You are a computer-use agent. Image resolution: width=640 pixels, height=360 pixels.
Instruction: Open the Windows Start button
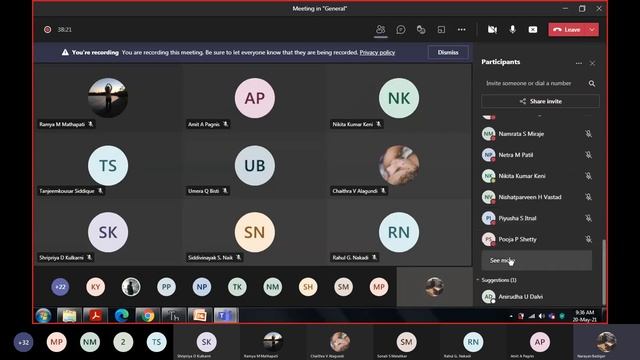coord(43,316)
